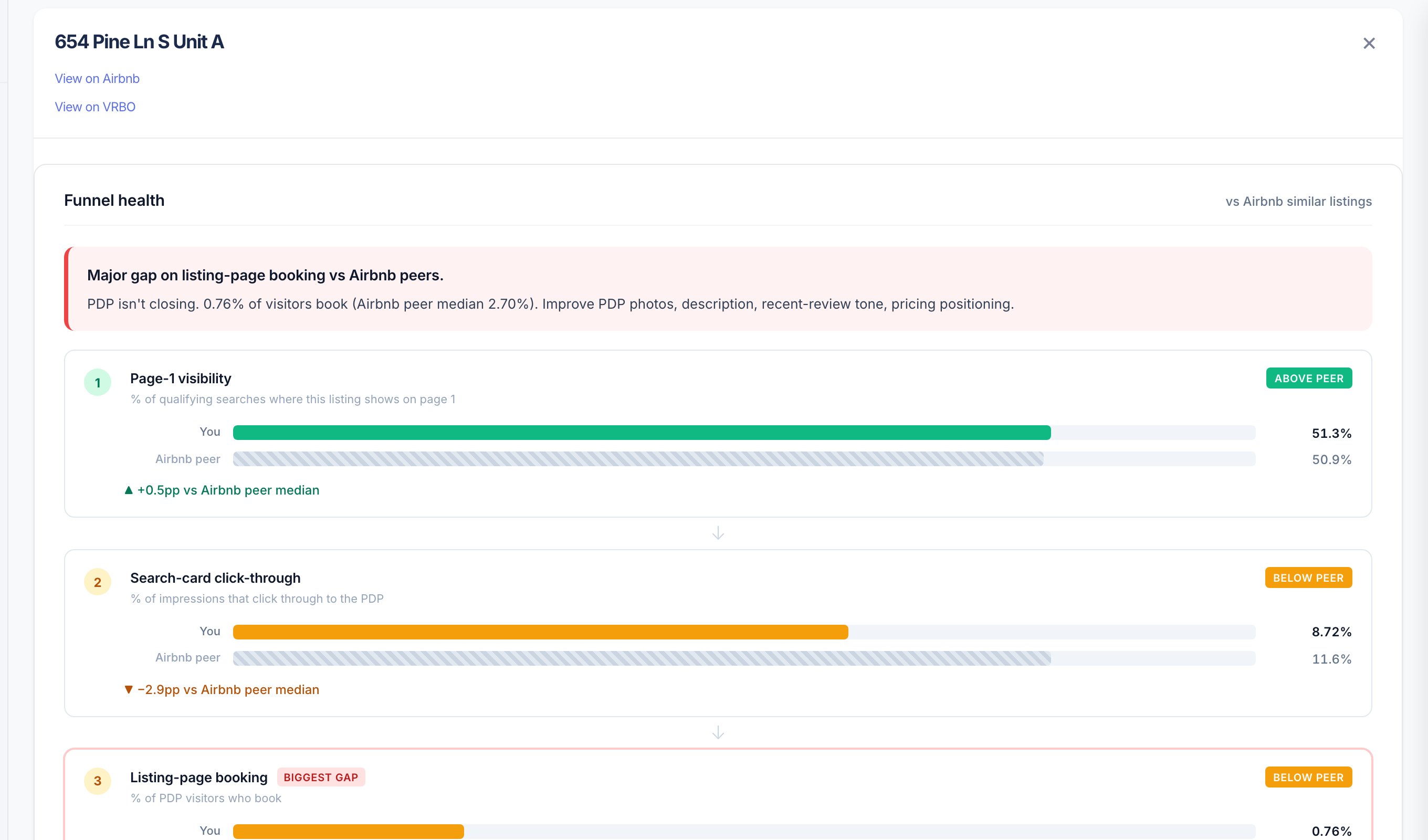Click the 'You' label in Search-card click-through
Screen dimensions: 1428x840
(x=209, y=632)
